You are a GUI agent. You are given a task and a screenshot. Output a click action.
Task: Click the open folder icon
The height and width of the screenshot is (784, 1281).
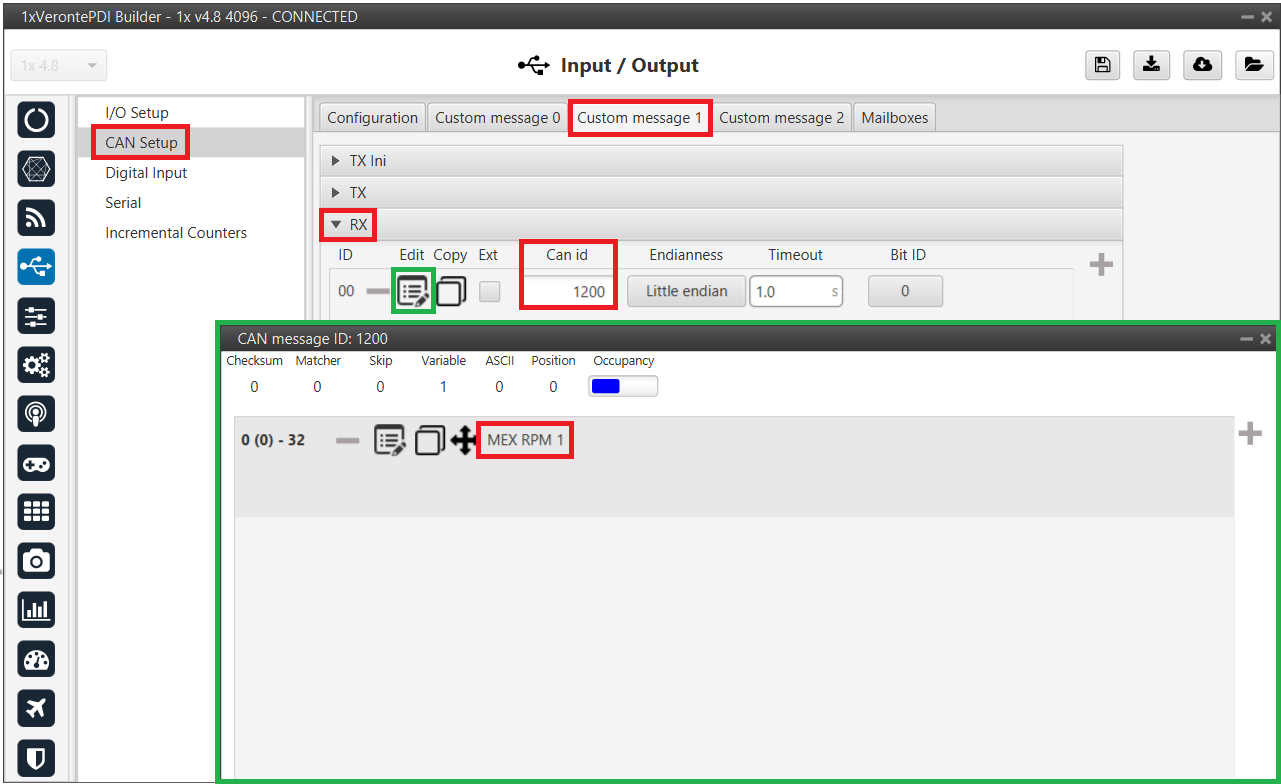coord(1252,65)
